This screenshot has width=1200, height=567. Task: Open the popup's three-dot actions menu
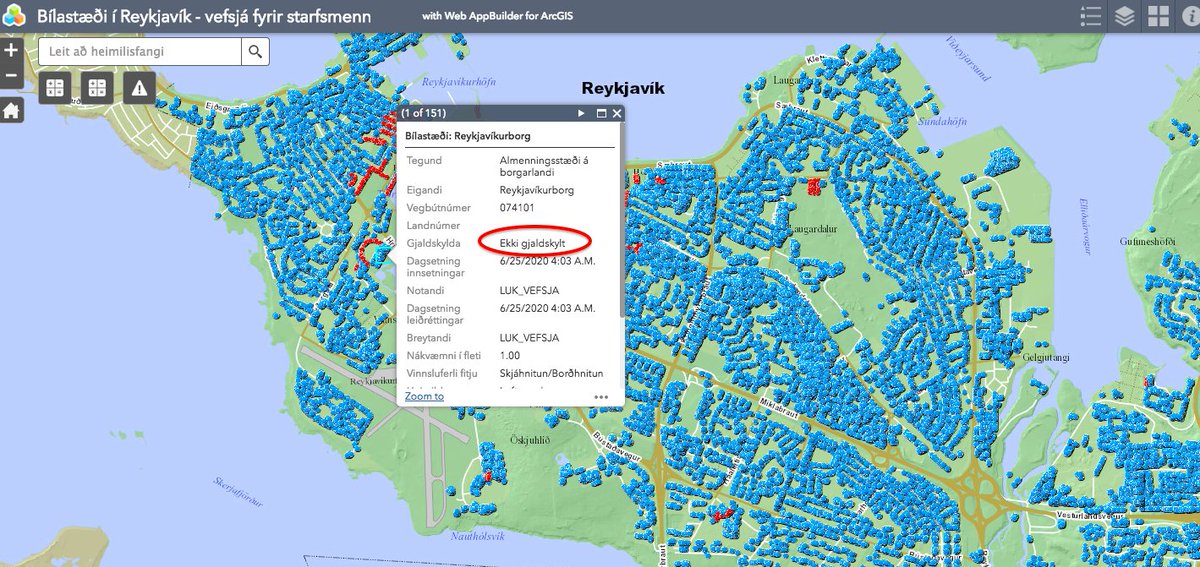(601, 396)
